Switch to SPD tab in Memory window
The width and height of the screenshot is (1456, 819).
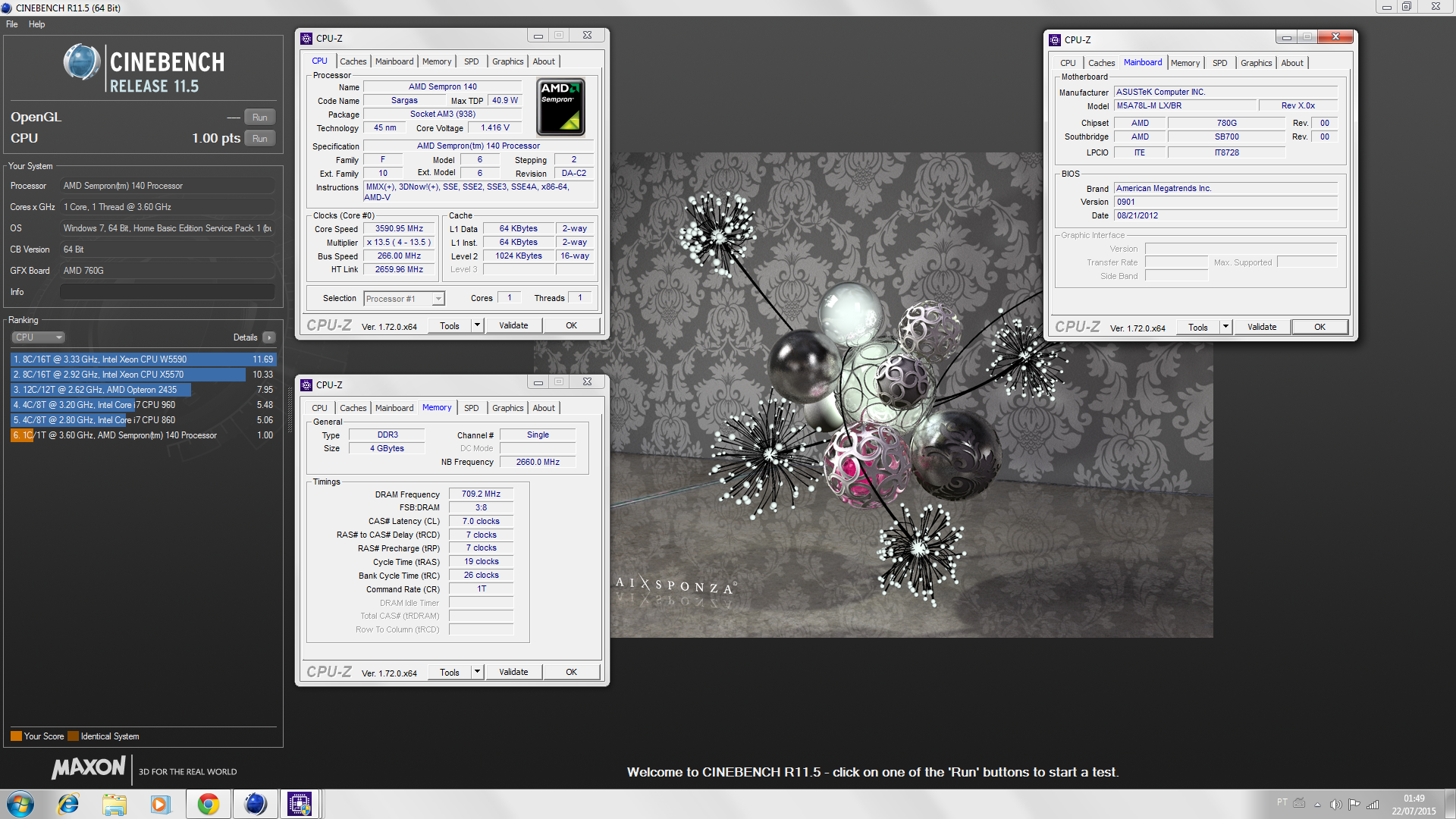coord(471,408)
